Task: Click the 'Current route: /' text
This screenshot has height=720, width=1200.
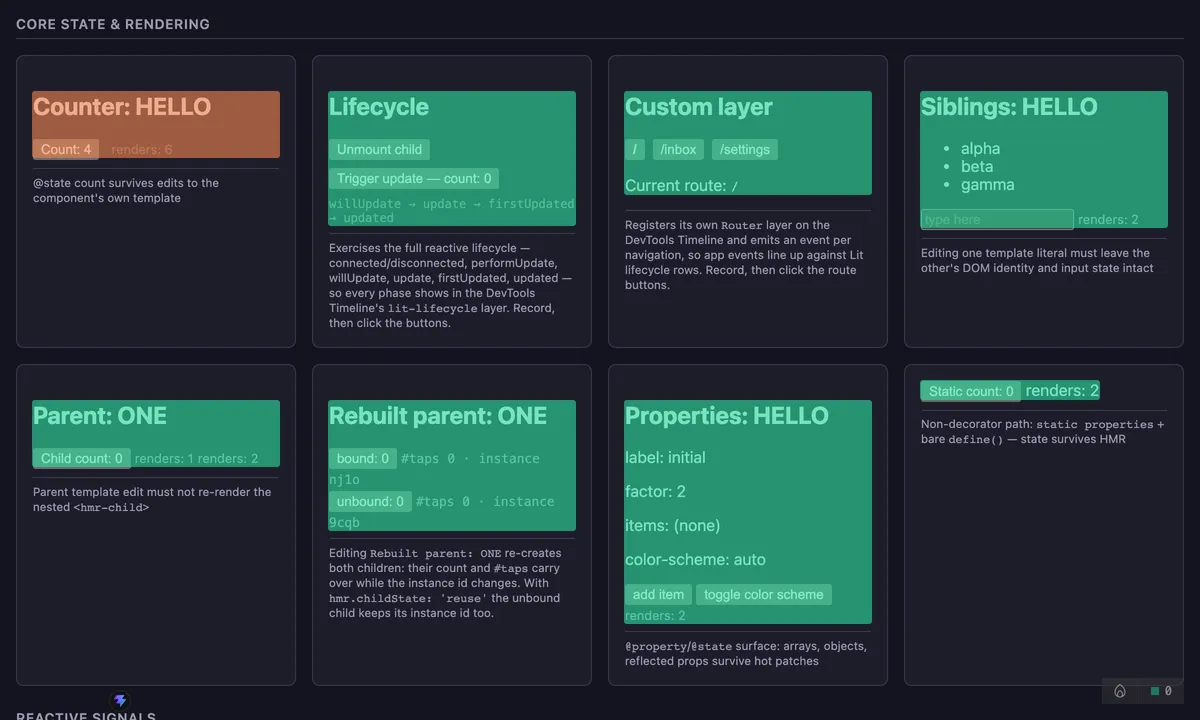Action: (682, 185)
